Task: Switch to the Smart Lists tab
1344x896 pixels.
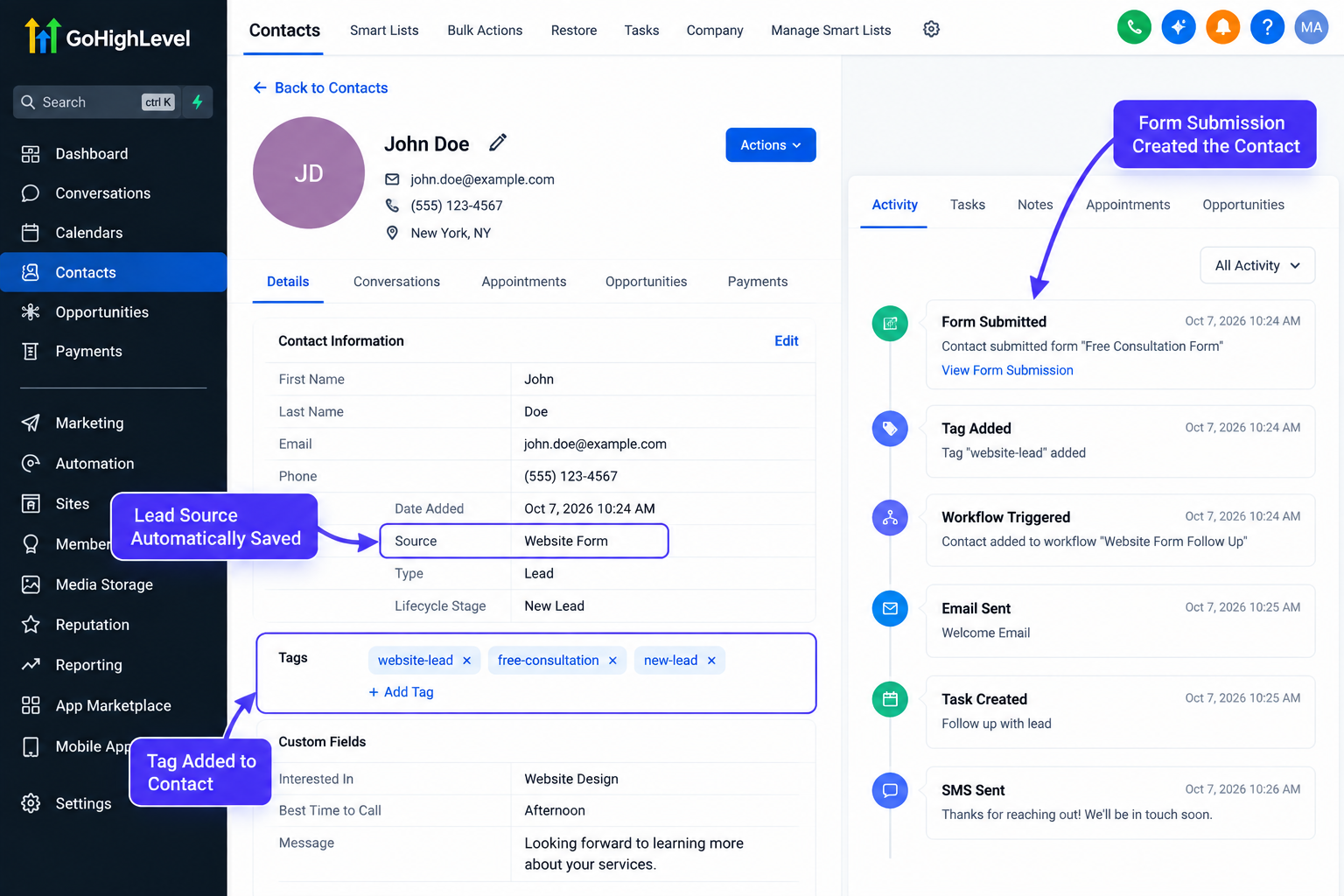Action: tap(384, 31)
